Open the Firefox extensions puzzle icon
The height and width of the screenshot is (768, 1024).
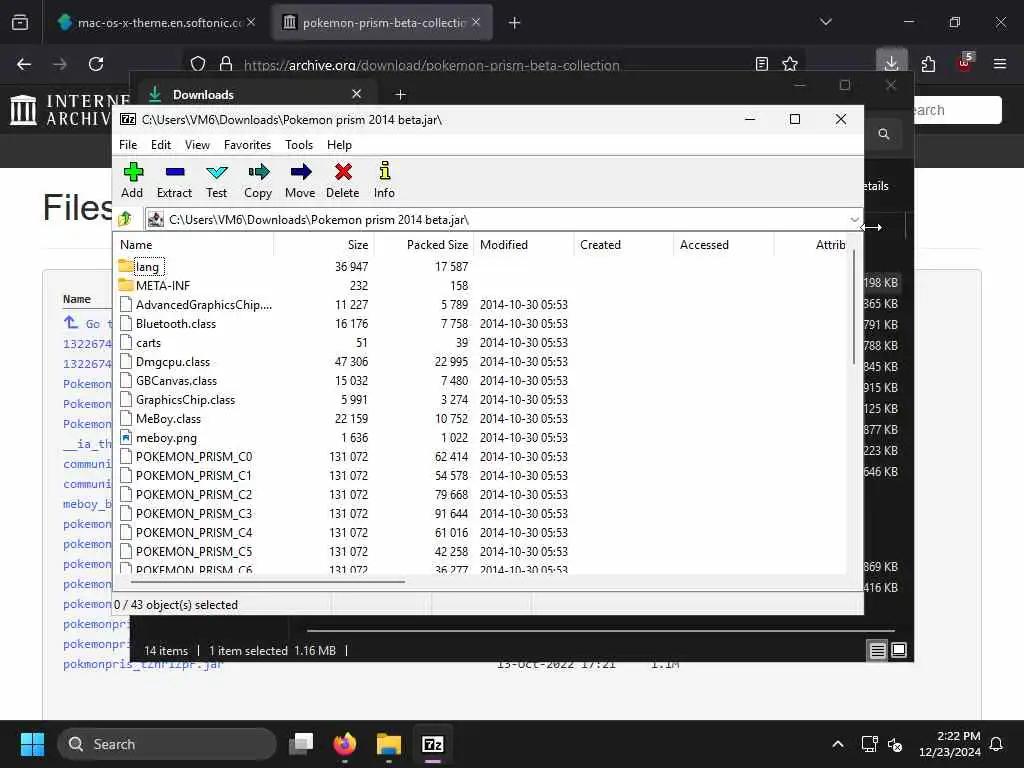click(x=928, y=64)
